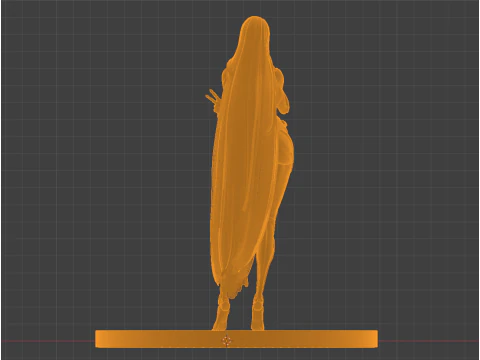The image size is (480, 360).
Task: Click the 3D cursor at the origin
Action: tap(227, 341)
